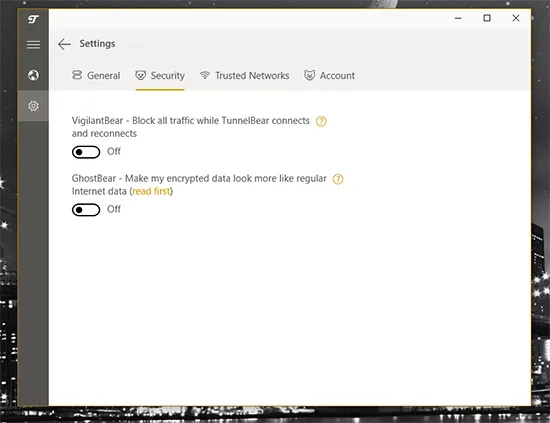Open GhostBear help question mark icon
This screenshot has height=423, width=550.
click(x=338, y=179)
